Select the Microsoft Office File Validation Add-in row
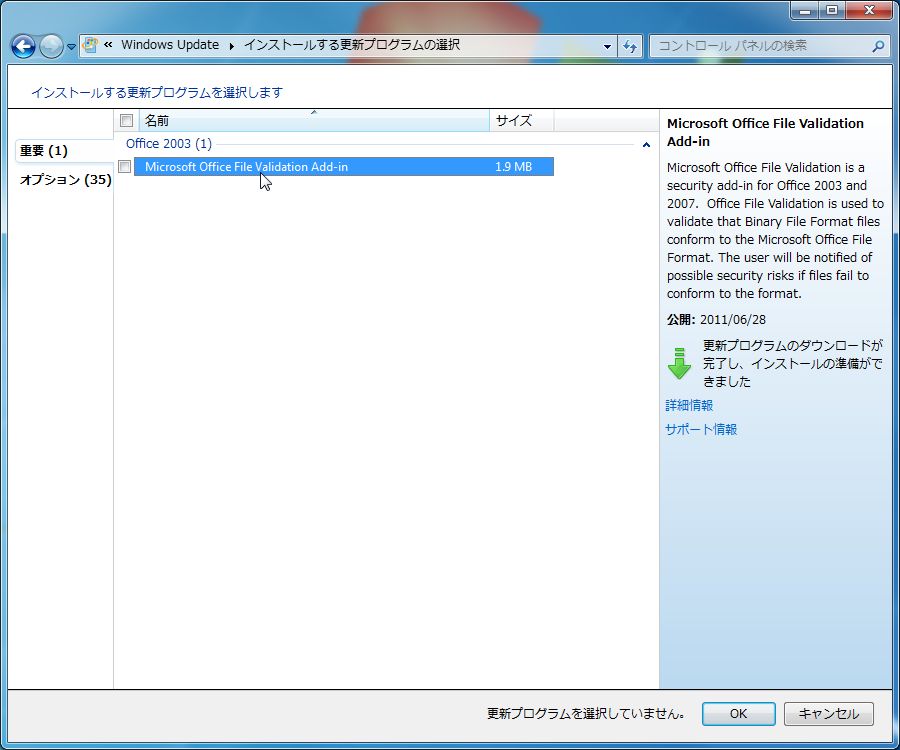The height and width of the screenshot is (750, 900). (344, 166)
